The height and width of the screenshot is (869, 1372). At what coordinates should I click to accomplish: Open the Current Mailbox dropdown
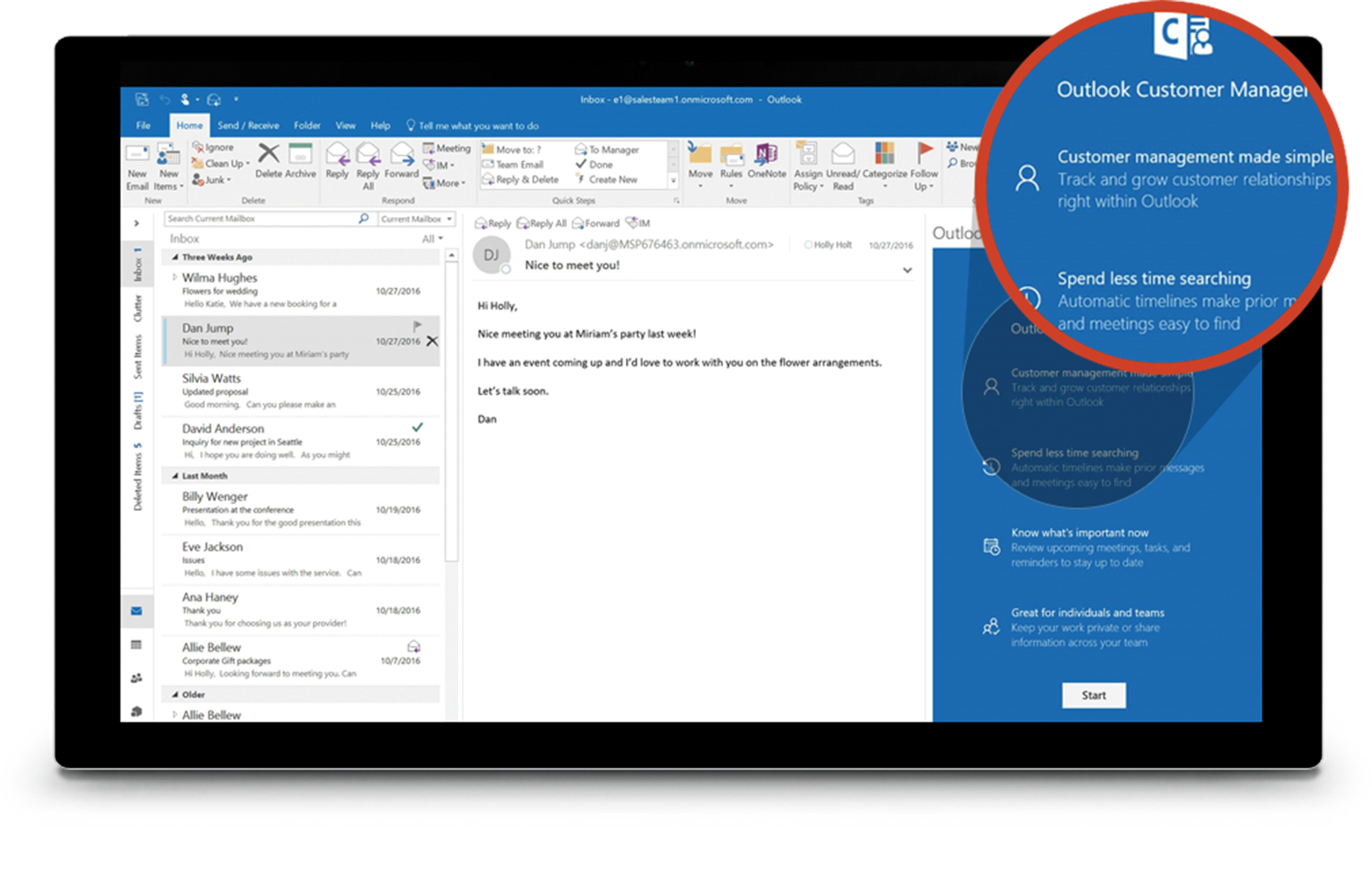[x=416, y=219]
